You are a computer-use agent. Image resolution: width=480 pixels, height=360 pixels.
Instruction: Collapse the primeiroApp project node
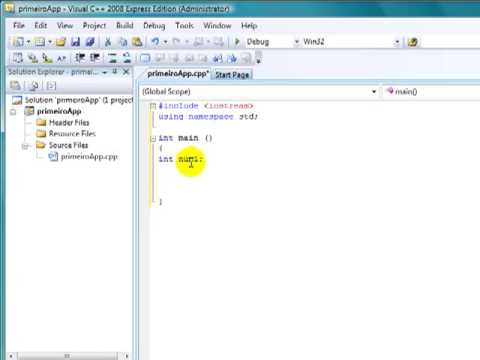(x=13, y=112)
